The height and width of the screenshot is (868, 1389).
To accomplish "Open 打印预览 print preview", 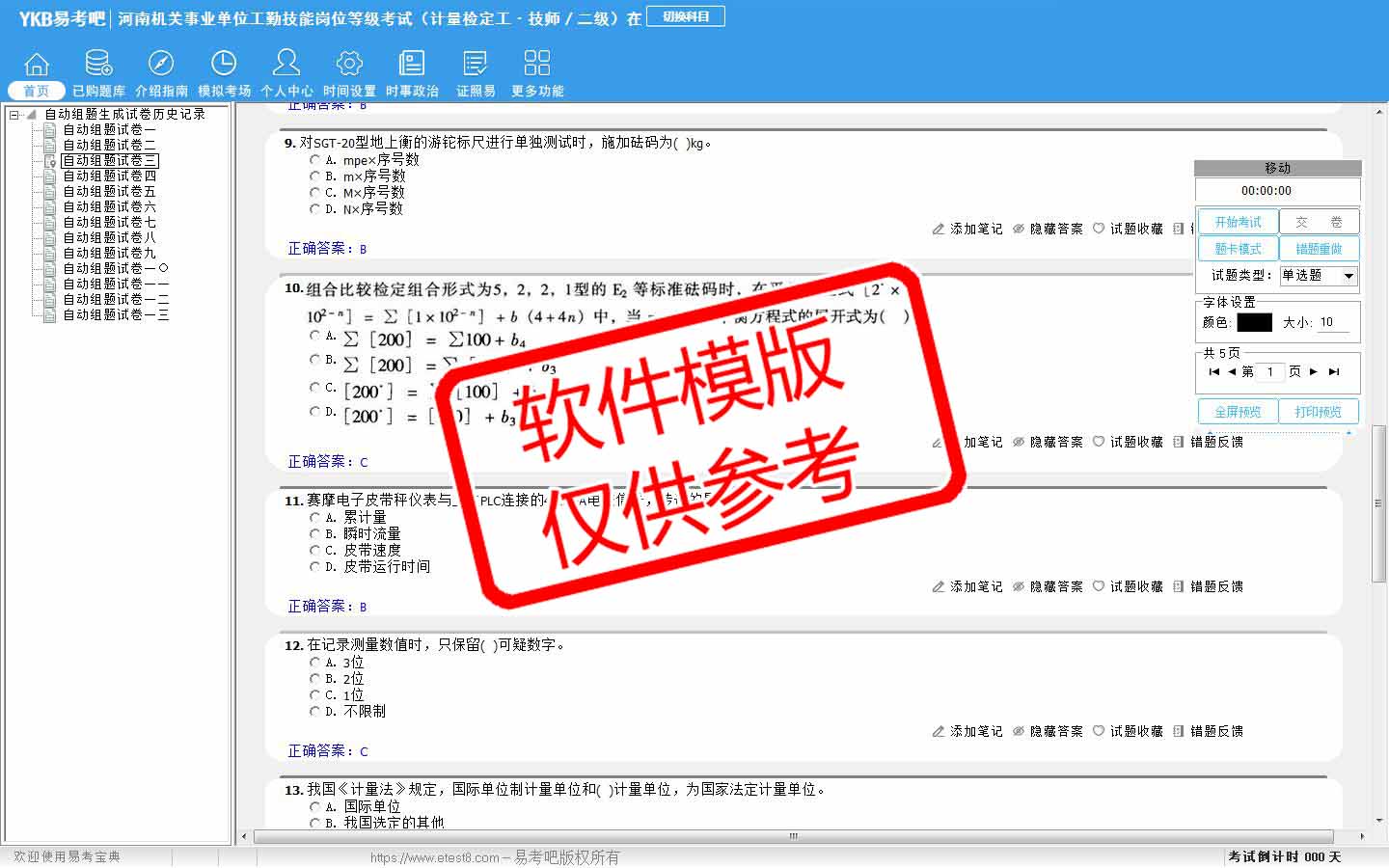I will point(1319,412).
